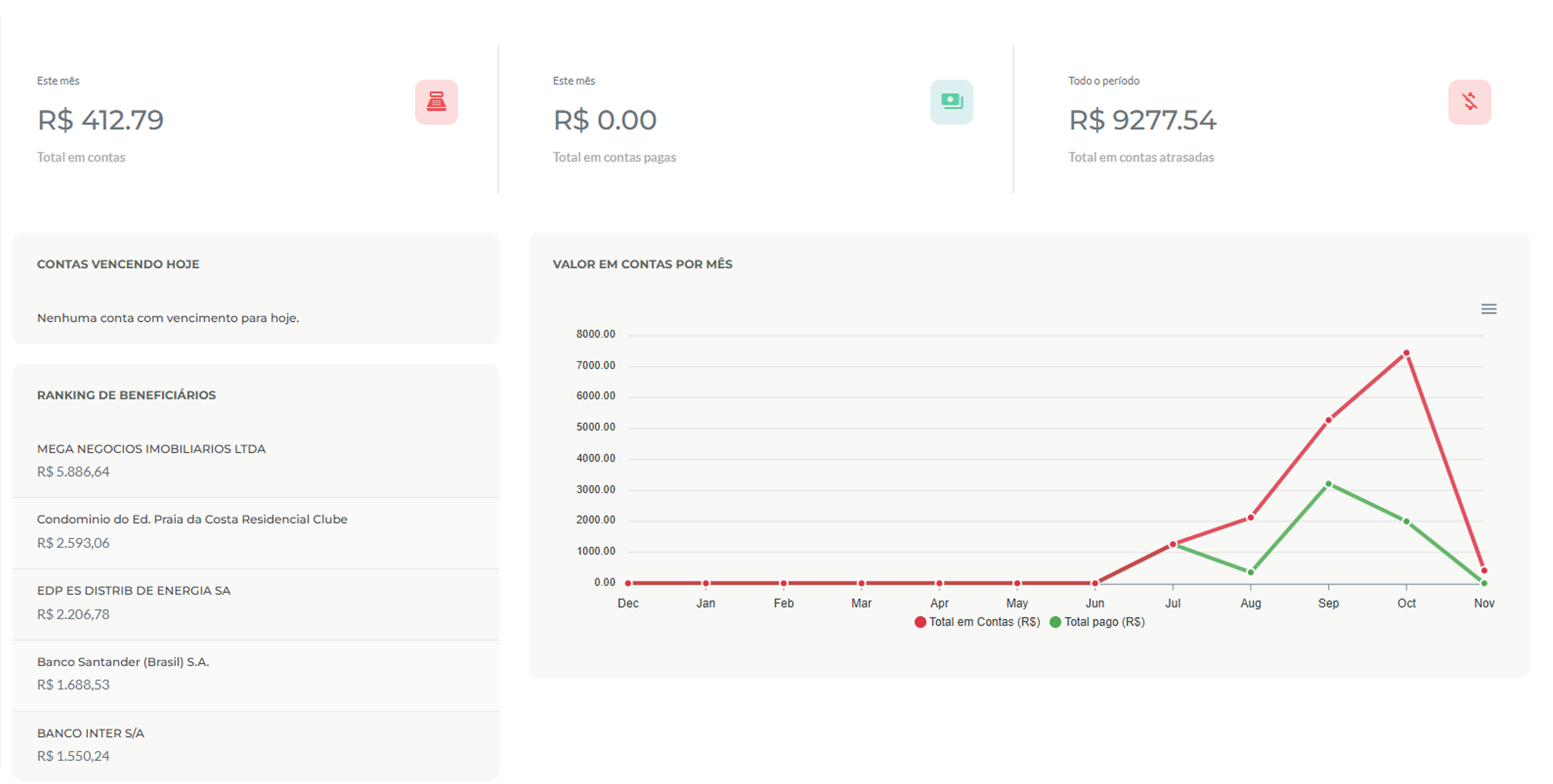Select Condominio do Ed. Praia da Costa entry

click(192, 520)
